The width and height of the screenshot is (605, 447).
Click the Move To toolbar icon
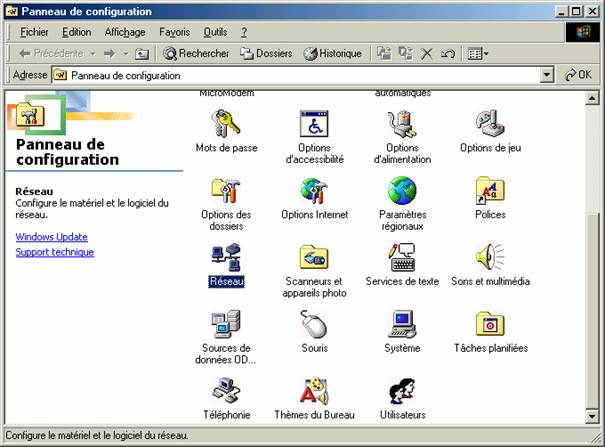384,53
